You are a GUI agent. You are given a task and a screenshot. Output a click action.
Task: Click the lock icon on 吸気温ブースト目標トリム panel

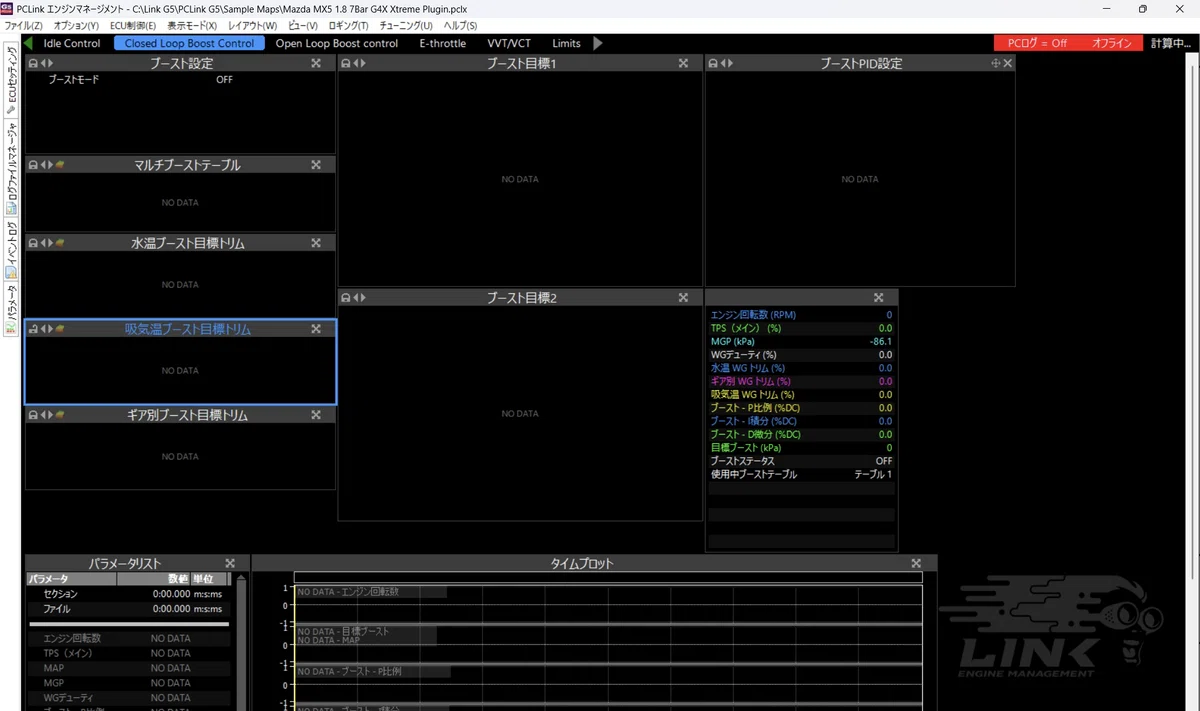(x=33, y=329)
